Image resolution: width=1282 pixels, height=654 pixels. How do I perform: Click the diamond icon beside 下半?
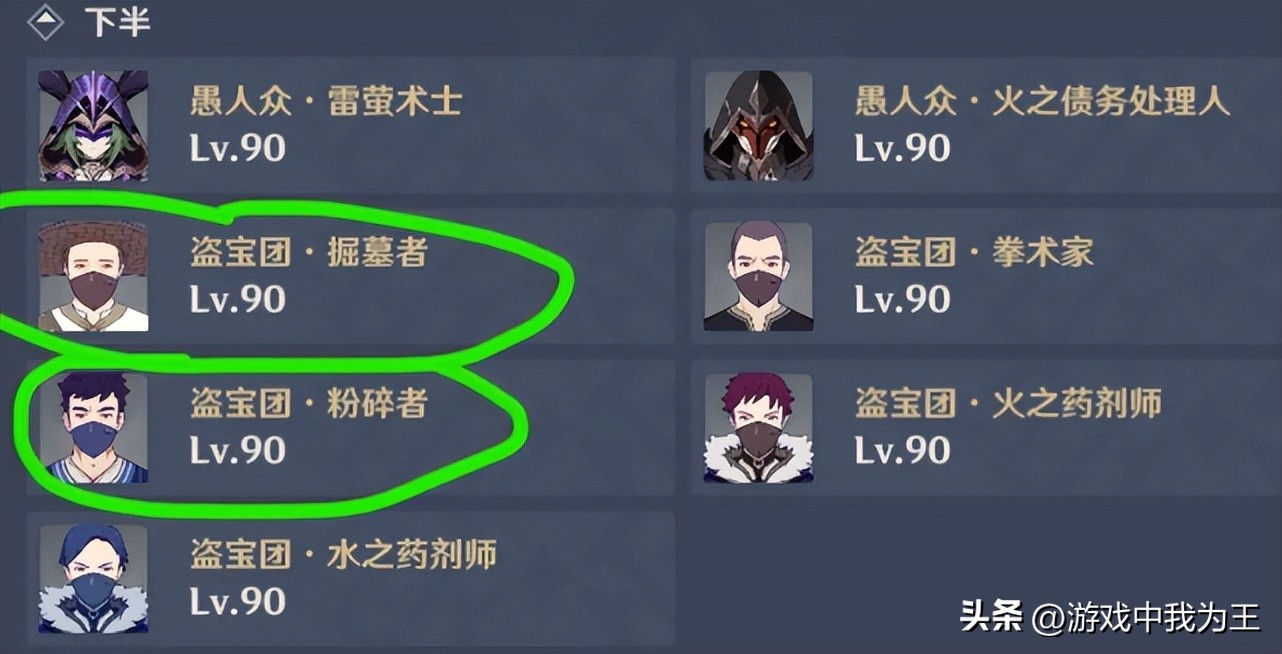pyautogui.click(x=46, y=22)
